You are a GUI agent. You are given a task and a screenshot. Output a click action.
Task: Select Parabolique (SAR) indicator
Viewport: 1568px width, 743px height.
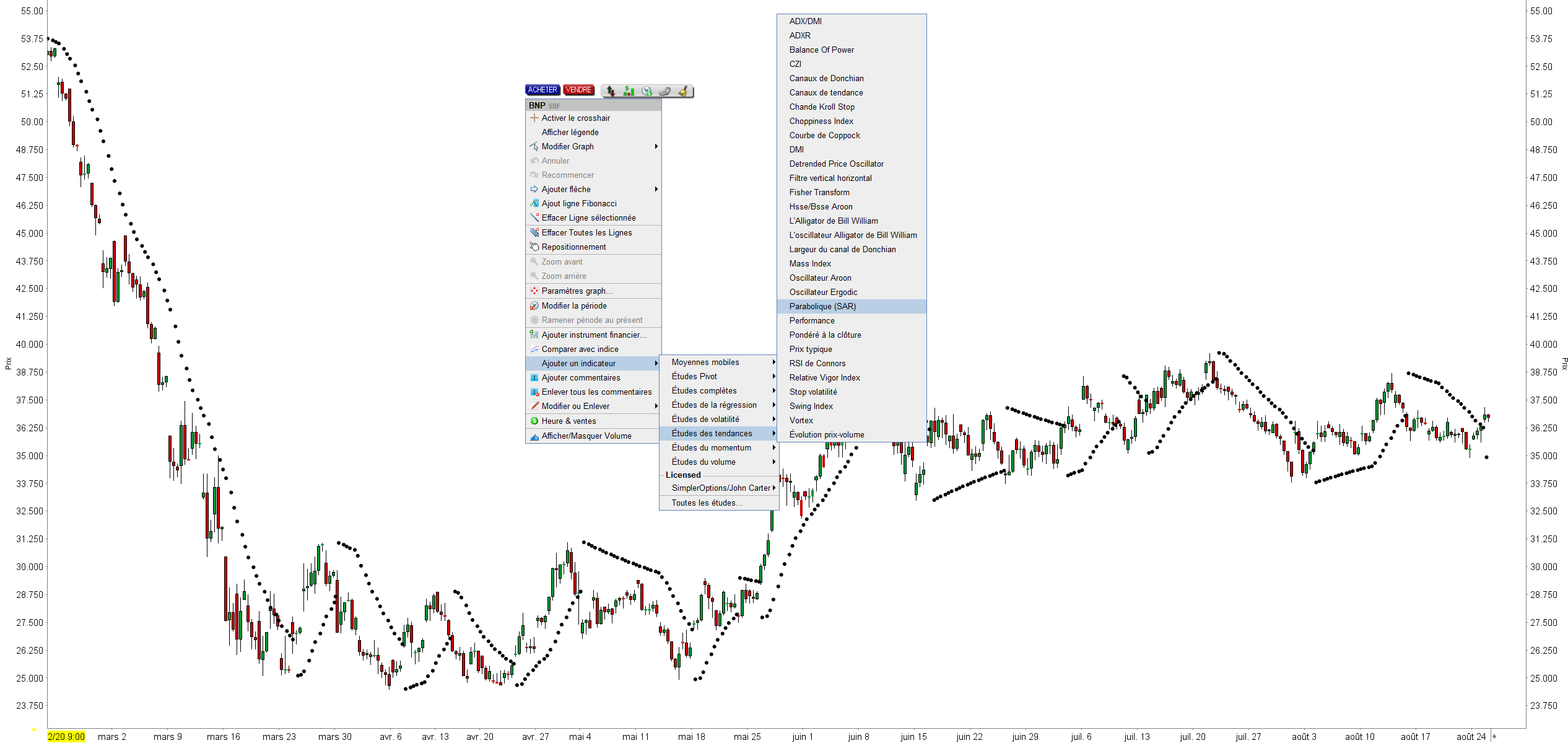(x=852, y=306)
